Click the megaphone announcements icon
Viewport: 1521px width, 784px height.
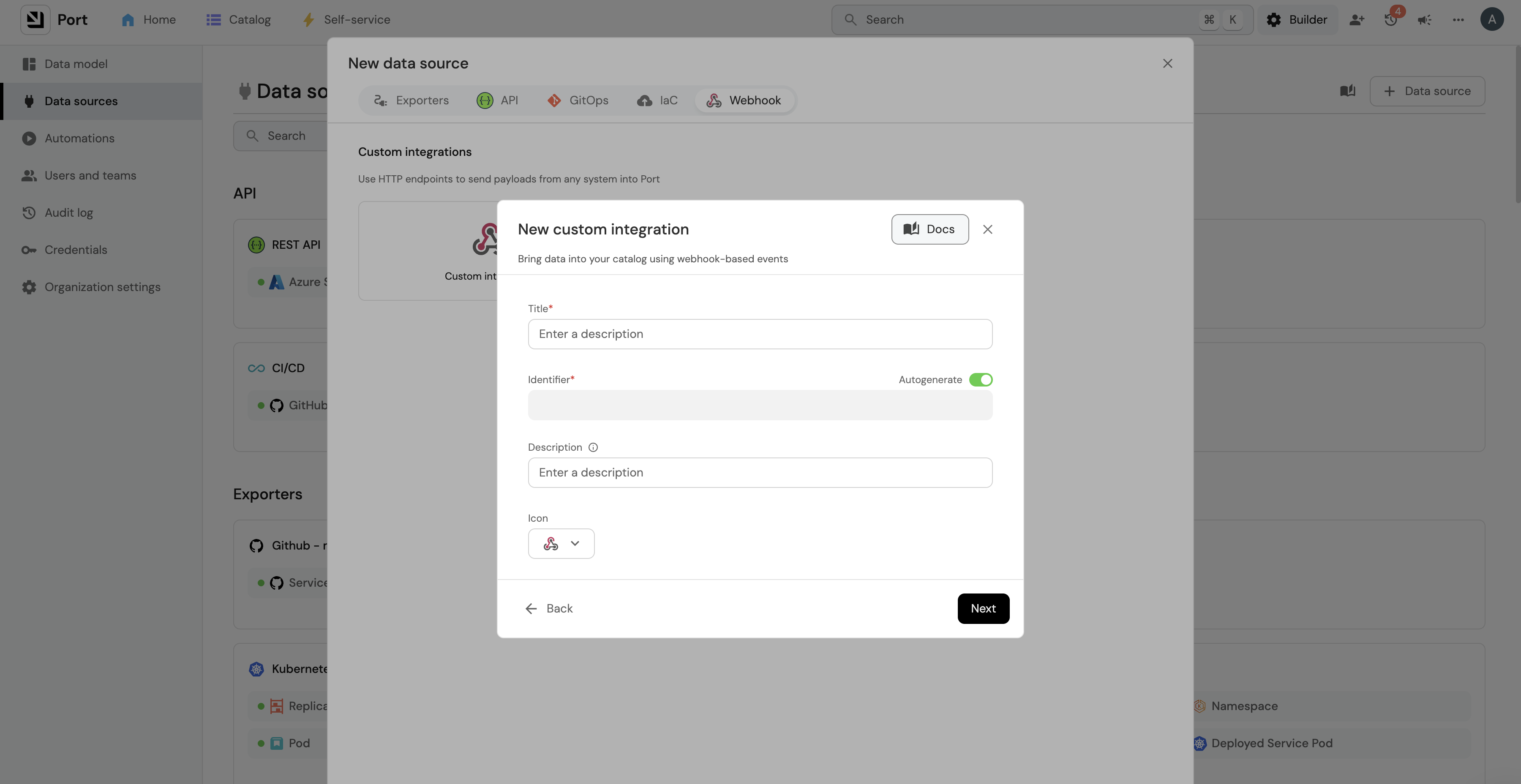click(1424, 19)
